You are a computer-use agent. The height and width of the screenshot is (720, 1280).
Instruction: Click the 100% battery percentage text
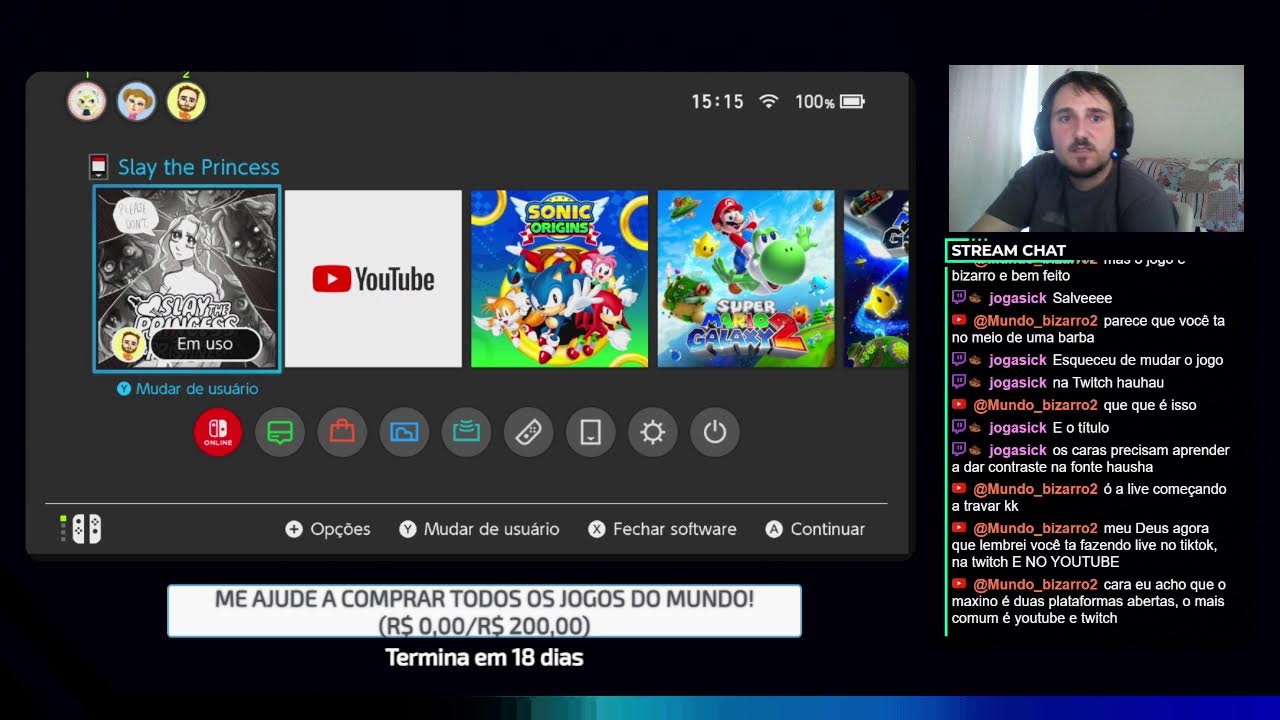815,102
